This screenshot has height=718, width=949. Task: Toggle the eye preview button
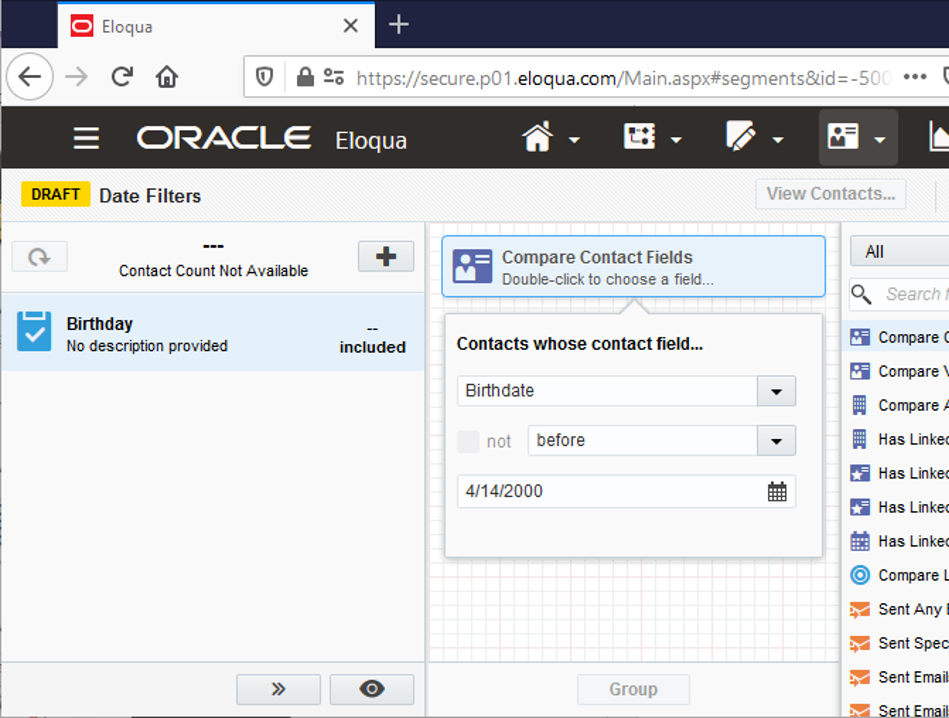point(371,689)
